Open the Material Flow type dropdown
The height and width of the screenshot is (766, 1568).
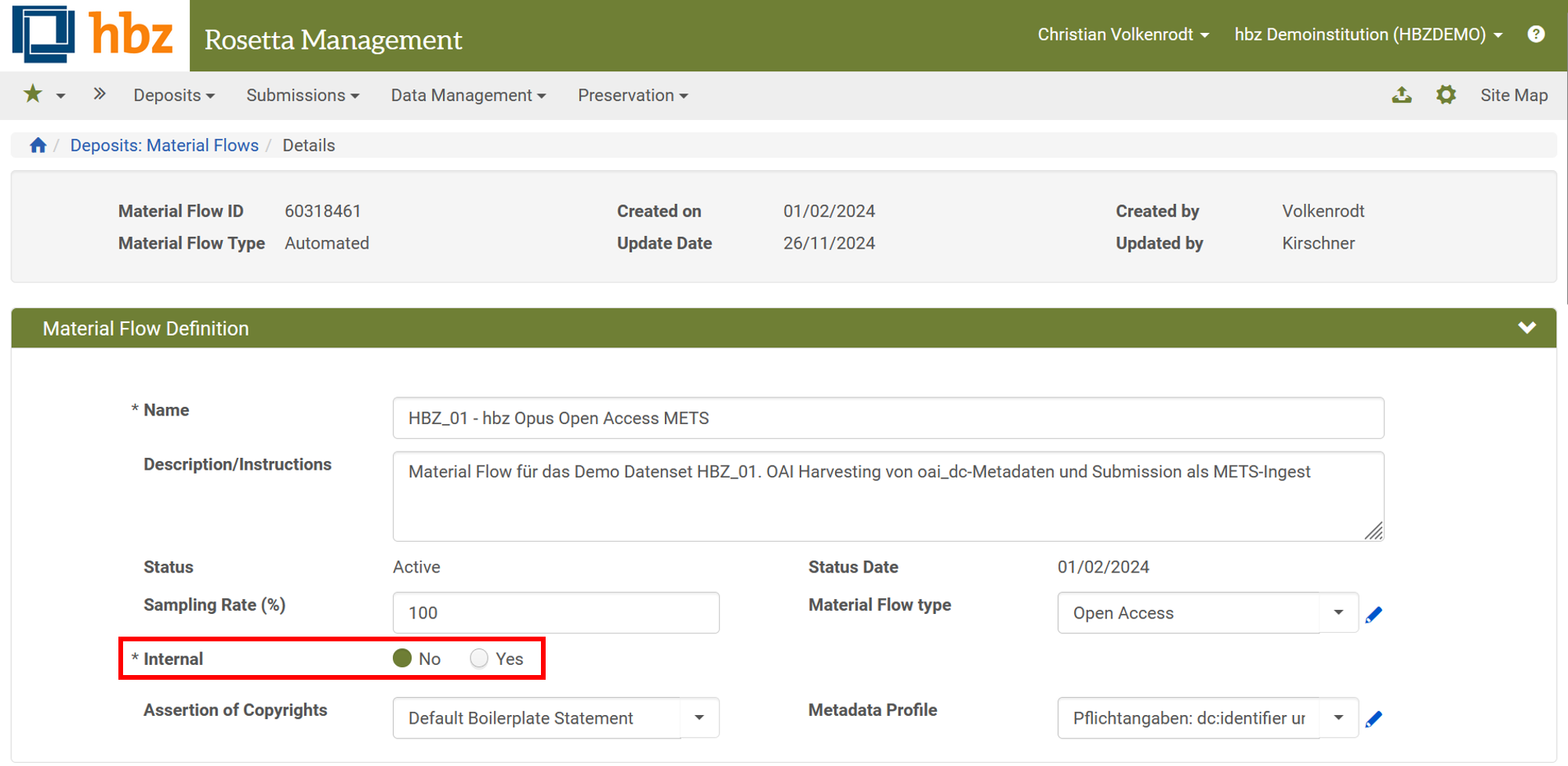click(1337, 613)
